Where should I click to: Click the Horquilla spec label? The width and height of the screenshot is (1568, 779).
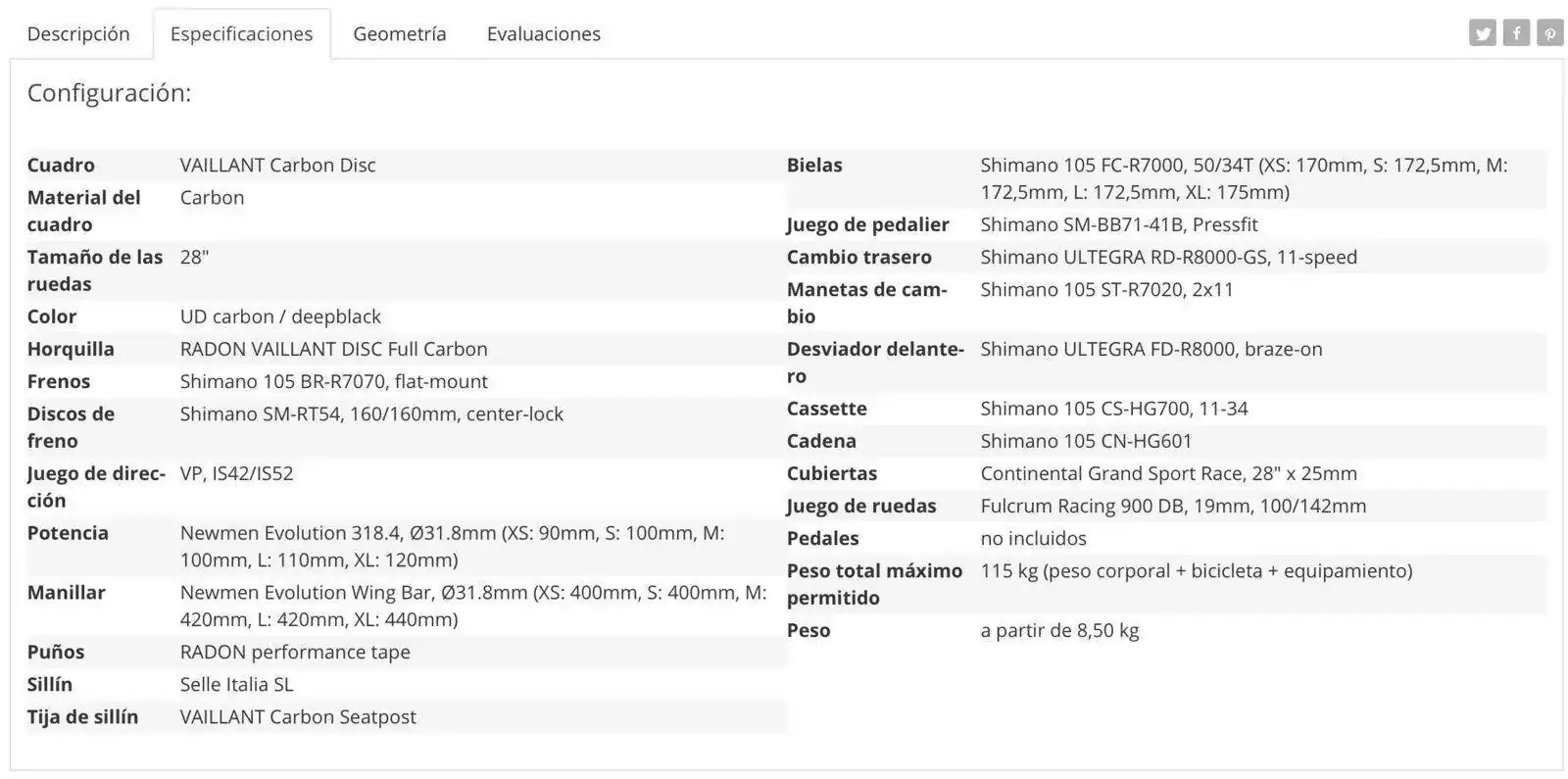point(71,349)
